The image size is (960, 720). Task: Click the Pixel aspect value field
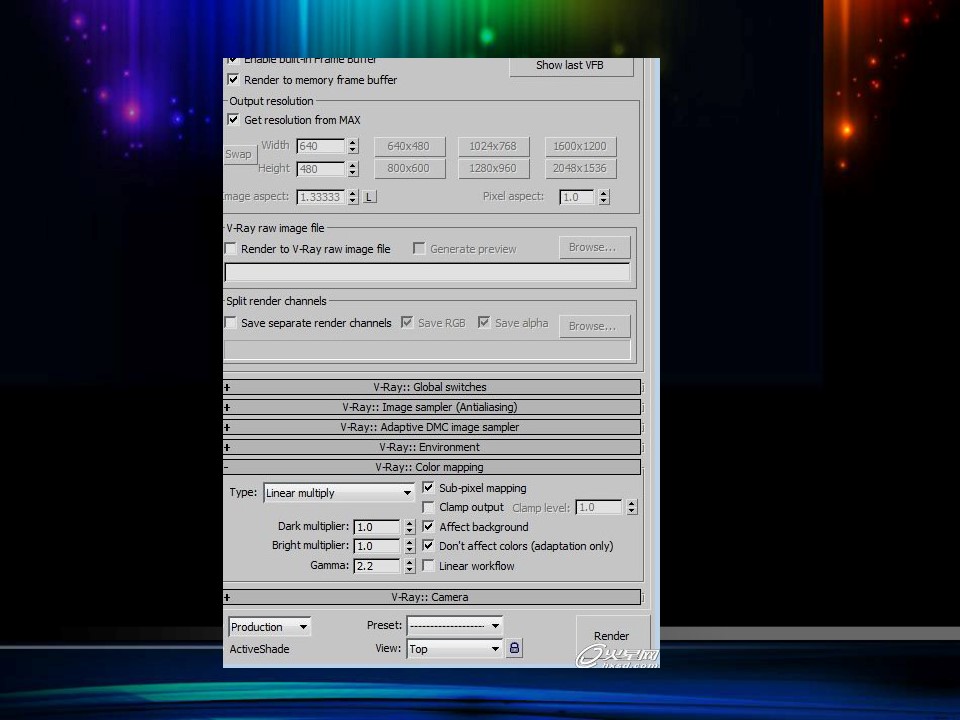click(577, 197)
